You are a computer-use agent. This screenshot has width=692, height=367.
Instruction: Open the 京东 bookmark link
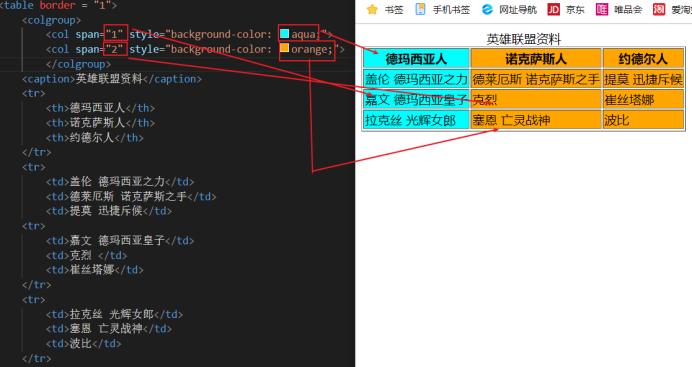[575, 10]
